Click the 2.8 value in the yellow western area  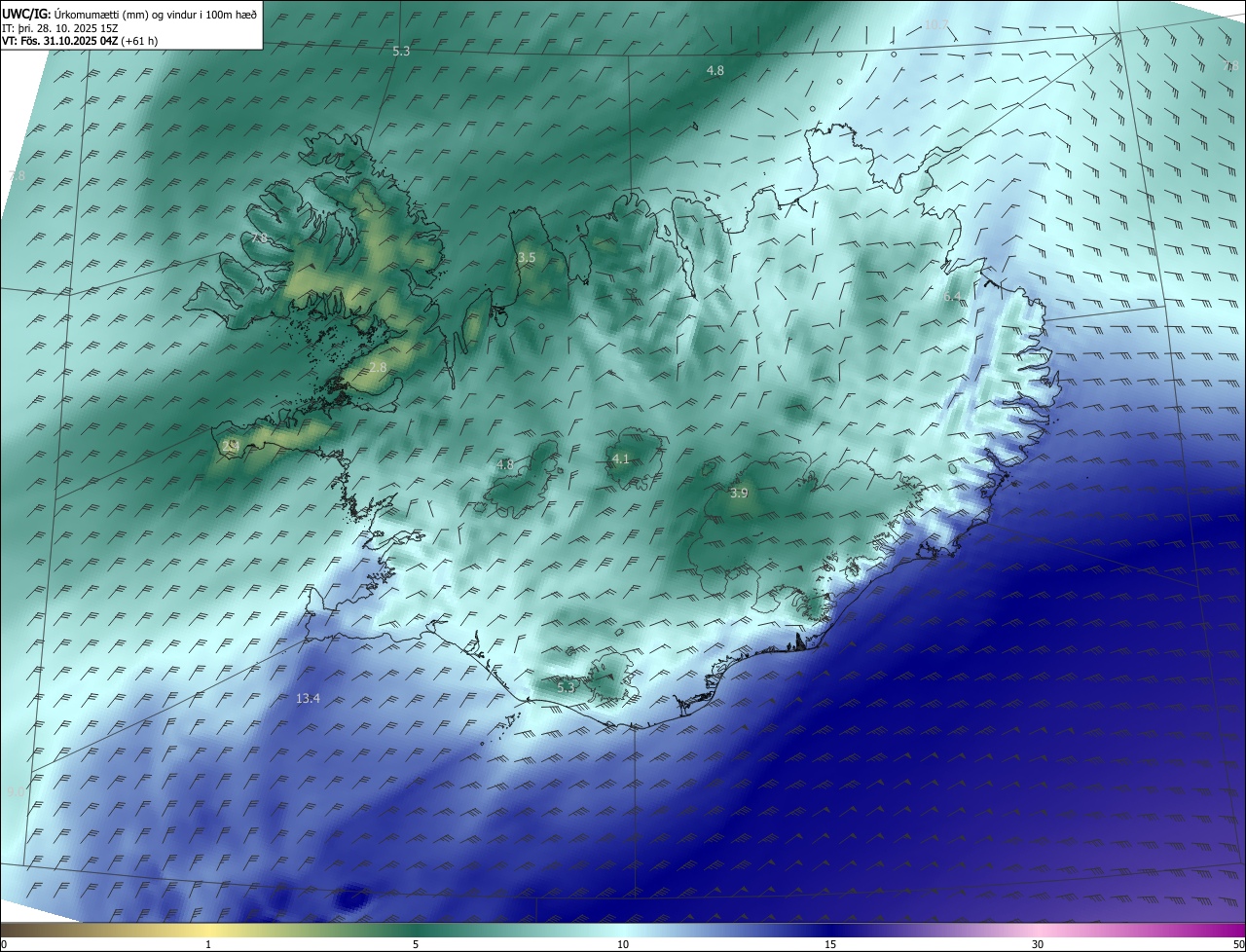click(x=379, y=367)
